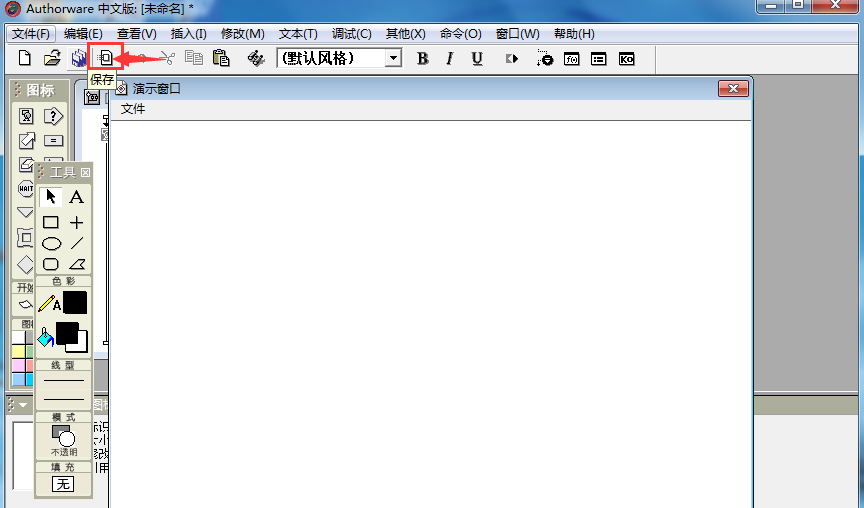This screenshot has width=864, height=508.
Task: Click the Open file folder icon
Action: pyautogui.click(x=52, y=58)
